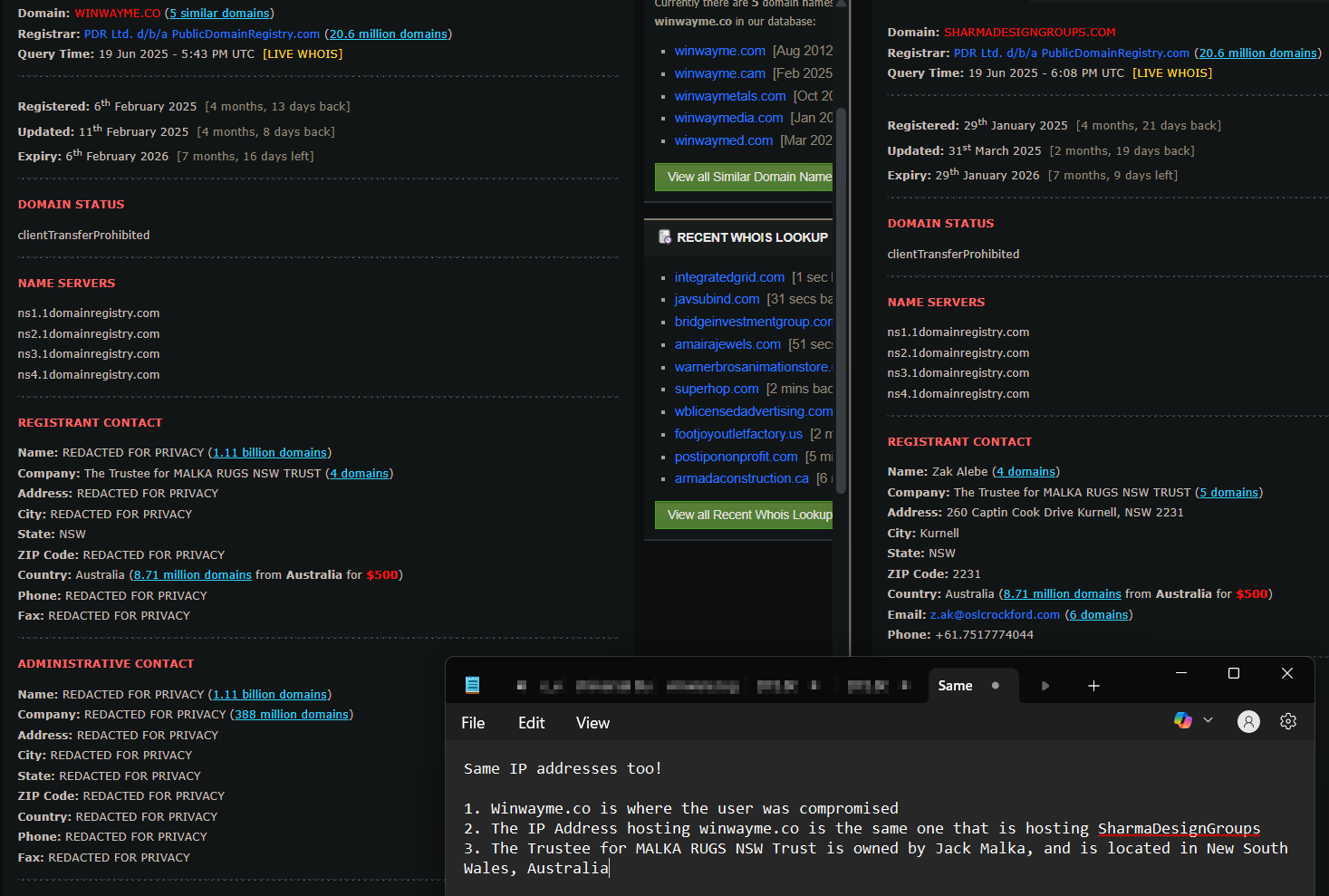The height and width of the screenshot is (896, 1329).
Task: Open bridgeinvestmentgroup recent lookup link
Action: point(753,322)
